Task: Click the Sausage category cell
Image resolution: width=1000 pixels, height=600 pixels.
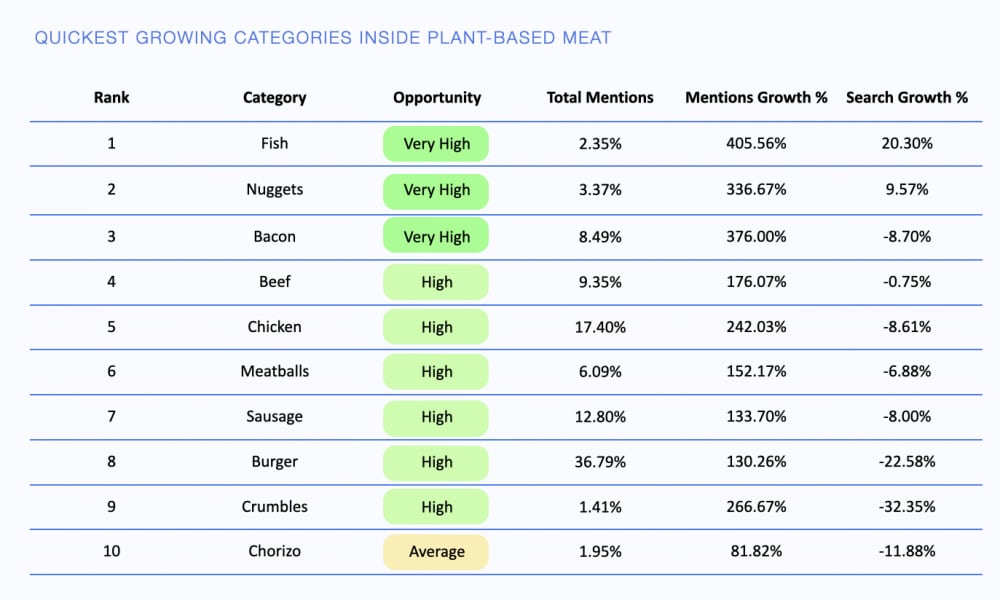Action: click(x=274, y=417)
